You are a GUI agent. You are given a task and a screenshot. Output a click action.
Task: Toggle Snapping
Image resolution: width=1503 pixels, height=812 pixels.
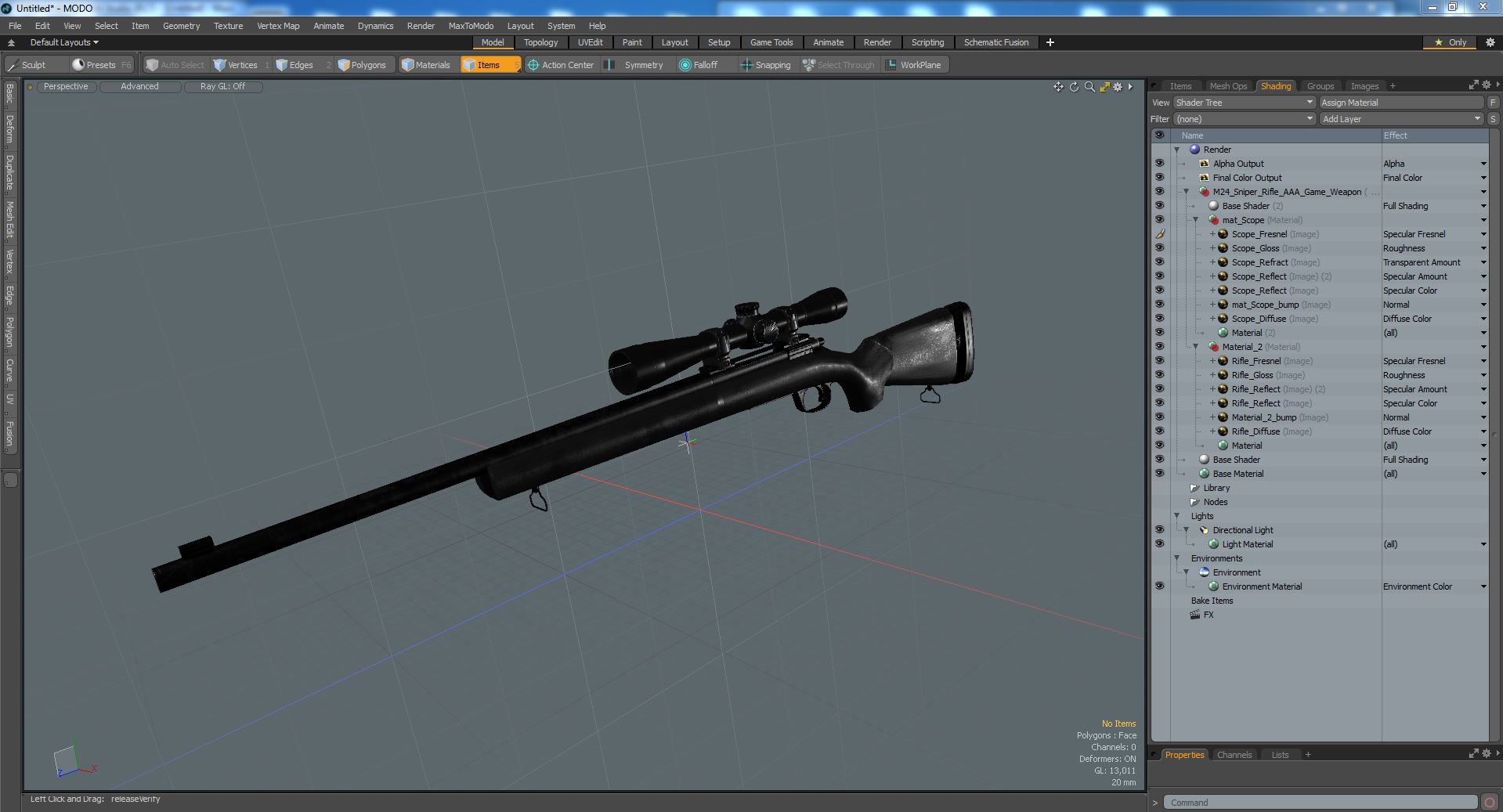point(766,65)
